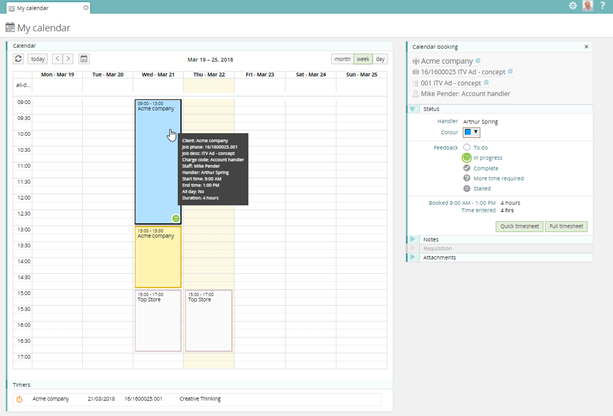Go to next week arrow
The image size is (613, 416).
[68, 59]
